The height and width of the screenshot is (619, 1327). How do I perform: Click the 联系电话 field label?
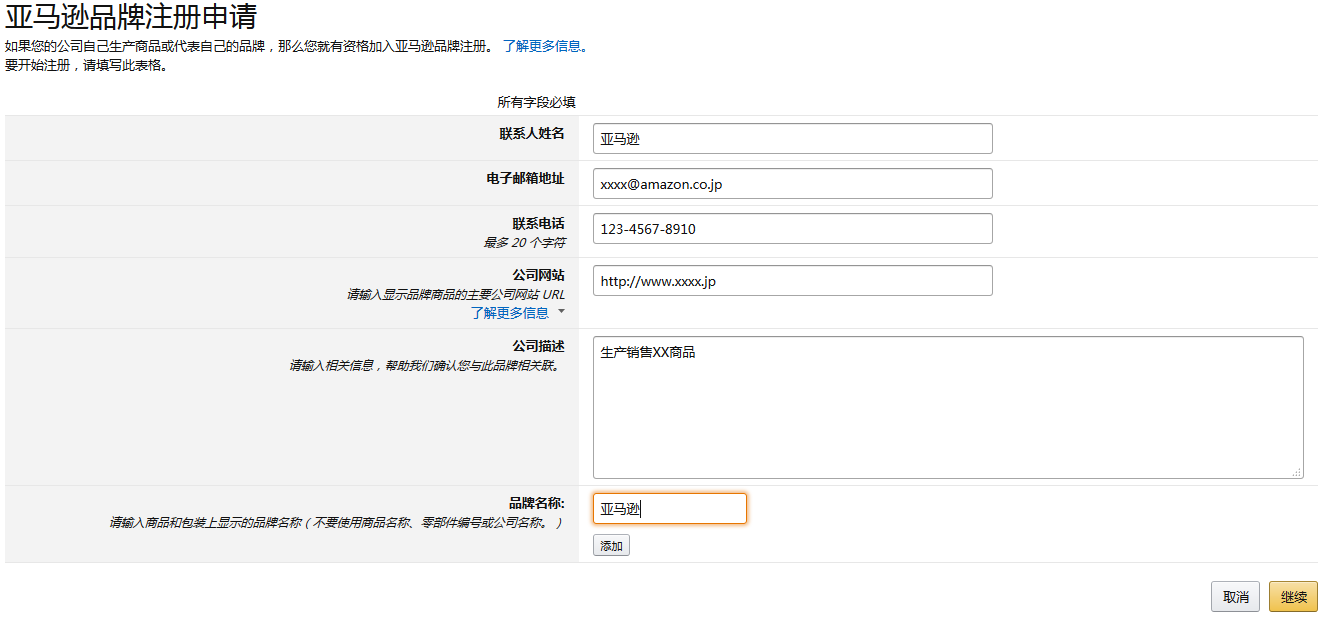click(538, 224)
